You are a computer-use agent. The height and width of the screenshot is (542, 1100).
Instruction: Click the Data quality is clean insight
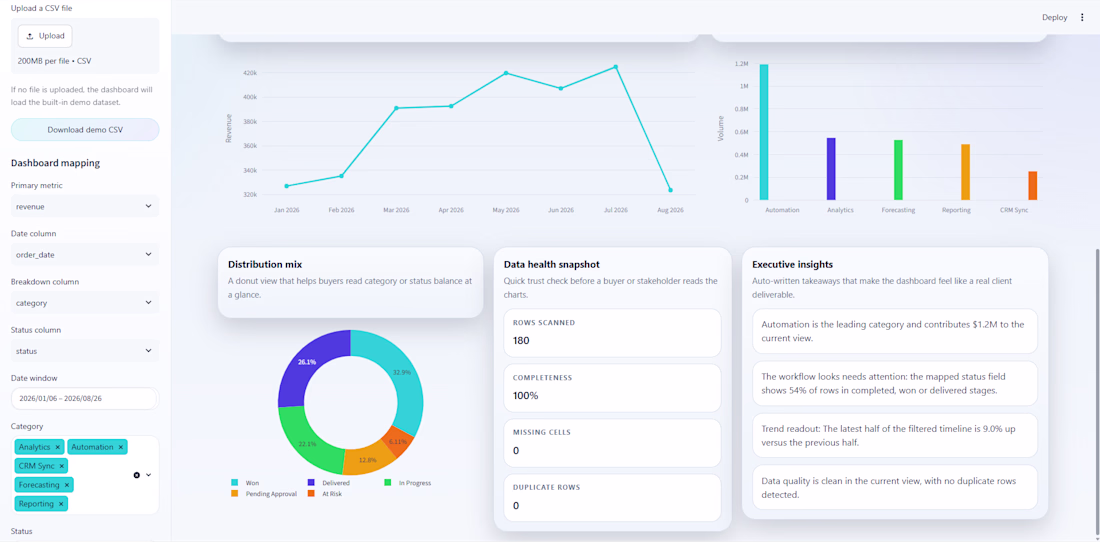tap(894, 487)
